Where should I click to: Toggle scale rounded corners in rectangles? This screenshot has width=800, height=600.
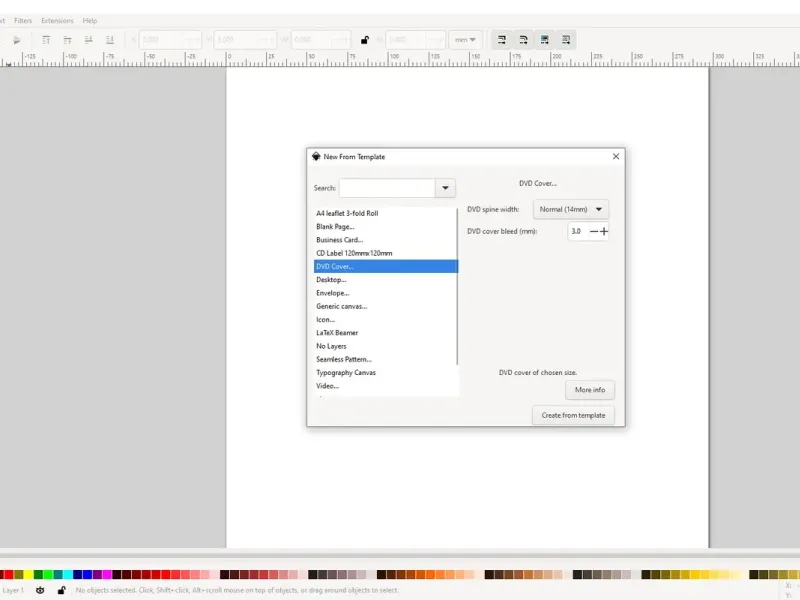click(x=523, y=40)
